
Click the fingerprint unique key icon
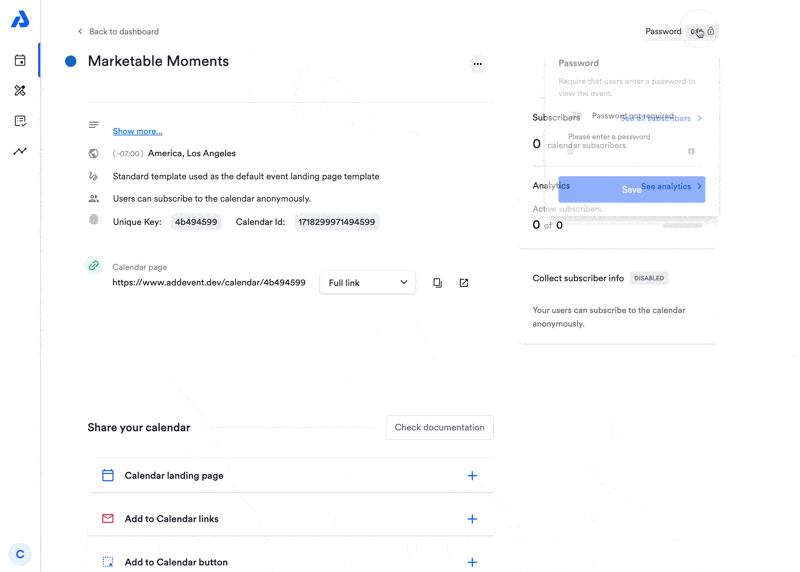(x=93, y=219)
